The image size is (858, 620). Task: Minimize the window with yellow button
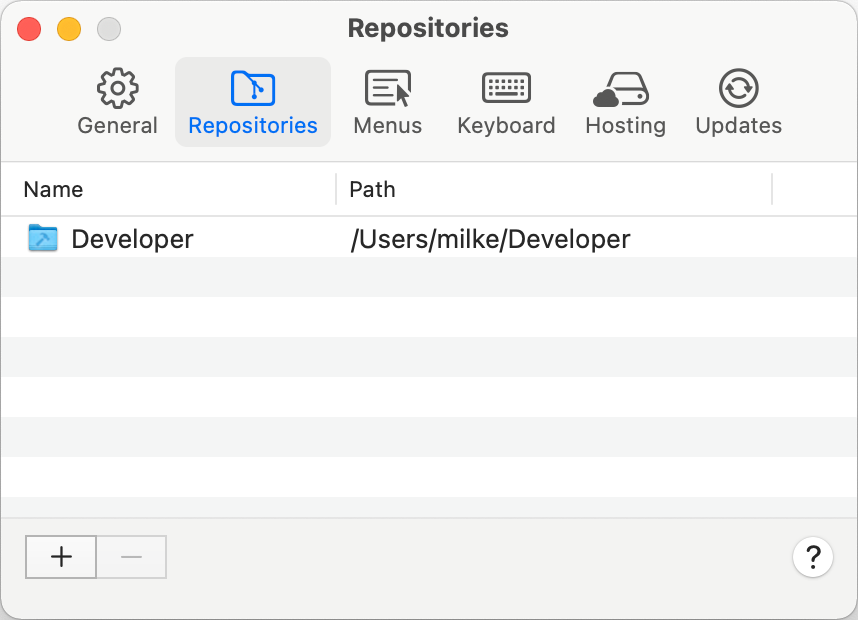pyautogui.click(x=69, y=29)
